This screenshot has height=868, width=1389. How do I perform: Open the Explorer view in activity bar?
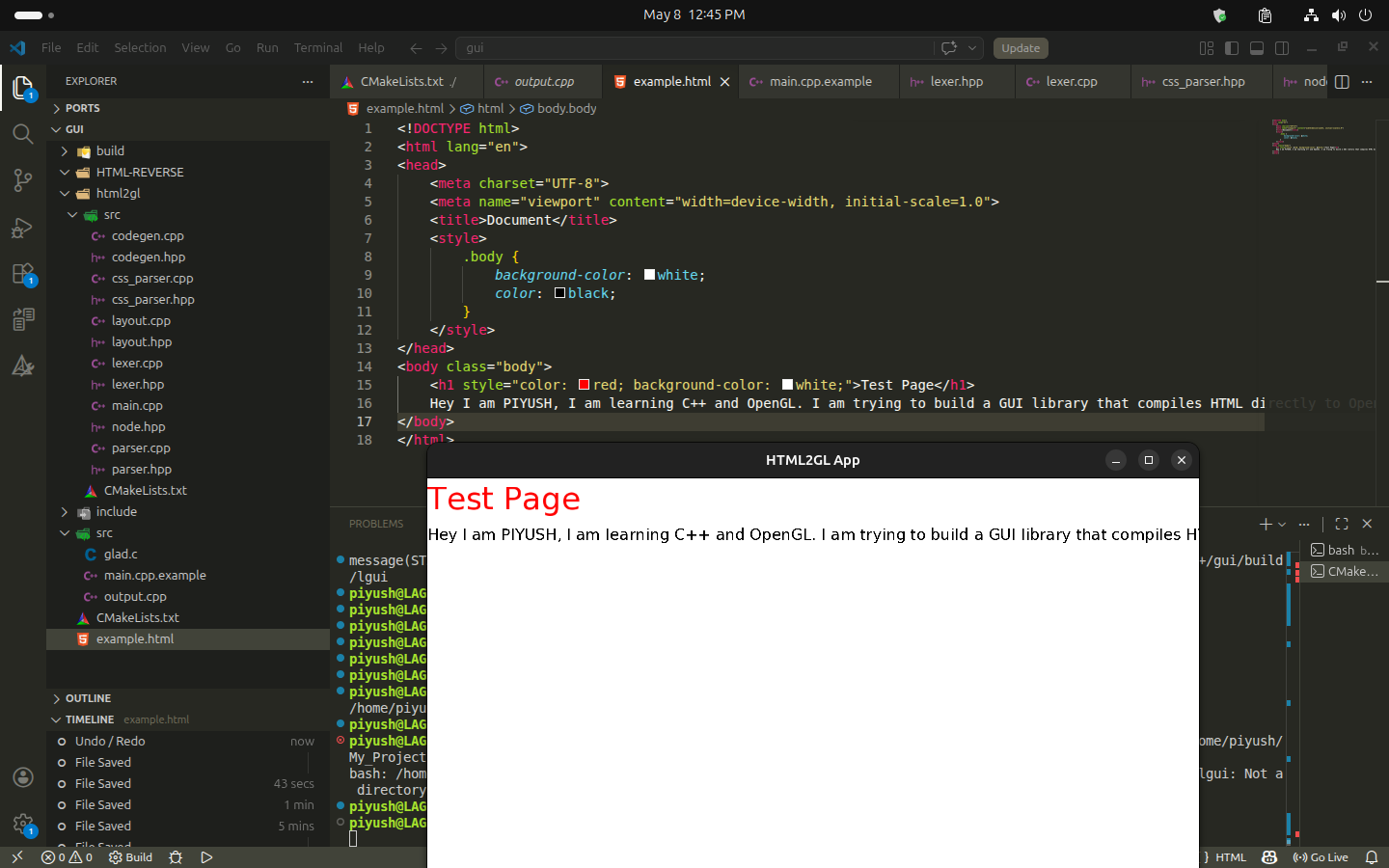coord(23,88)
